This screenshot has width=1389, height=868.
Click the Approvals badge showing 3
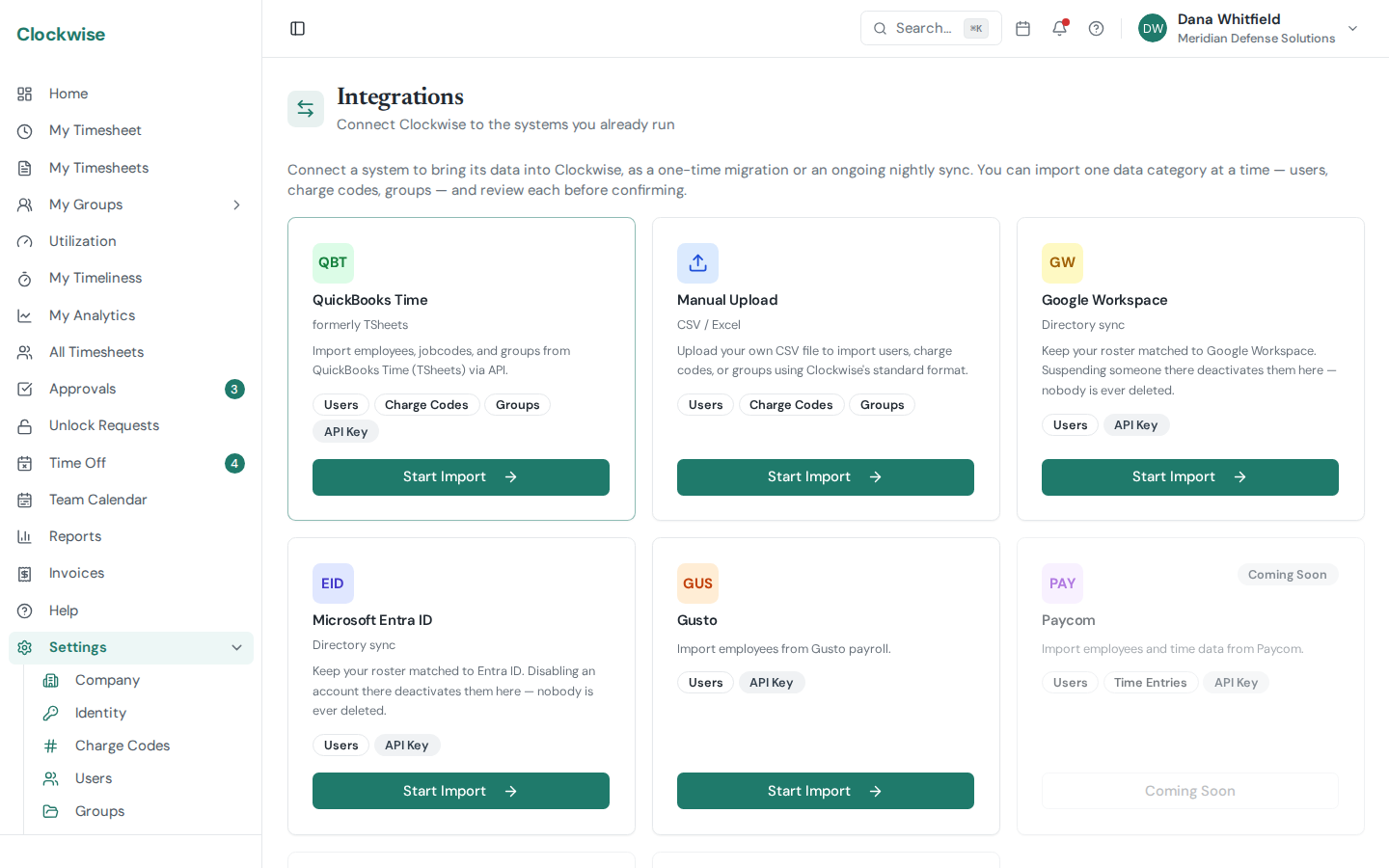(x=234, y=390)
